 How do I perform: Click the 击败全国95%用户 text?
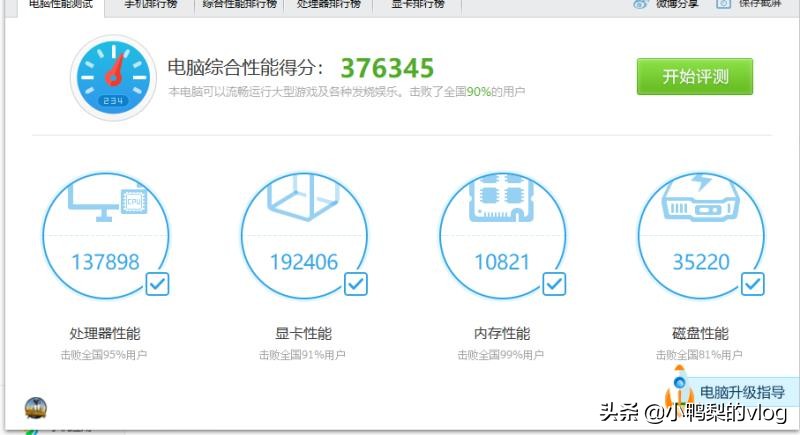pyautogui.click(x=104, y=354)
